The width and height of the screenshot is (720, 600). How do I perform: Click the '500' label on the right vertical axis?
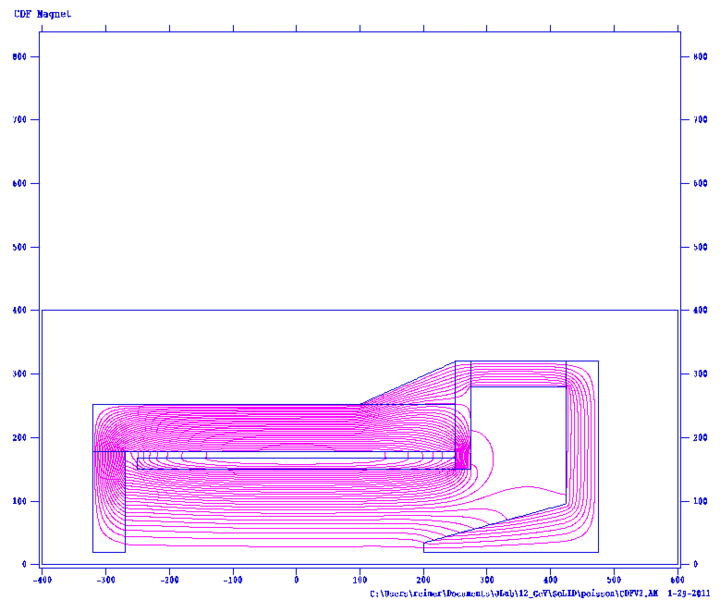tap(700, 247)
